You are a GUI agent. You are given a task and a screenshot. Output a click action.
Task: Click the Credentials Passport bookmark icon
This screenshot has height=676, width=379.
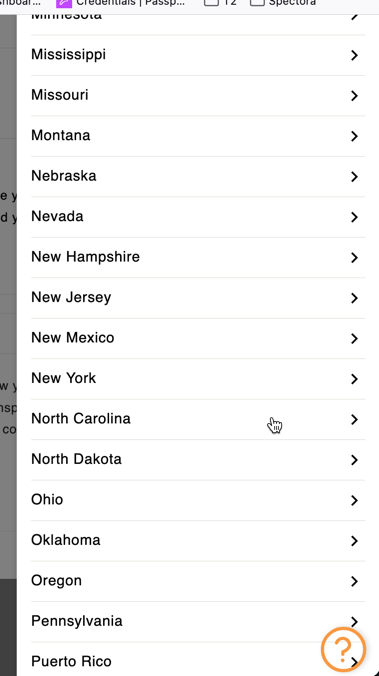pos(64,3)
